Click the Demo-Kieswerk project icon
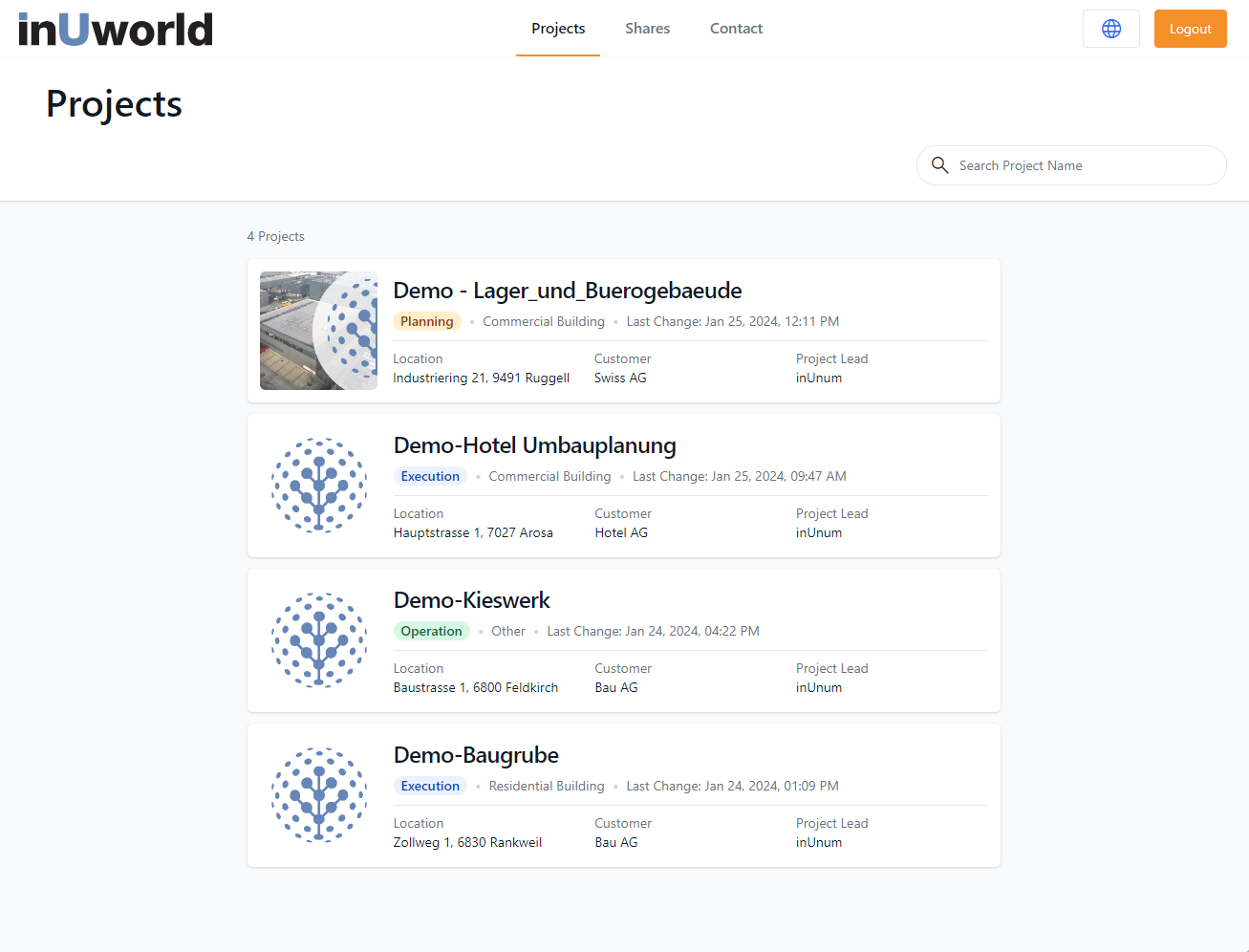1249x952 pixels. tap(319, 640)
